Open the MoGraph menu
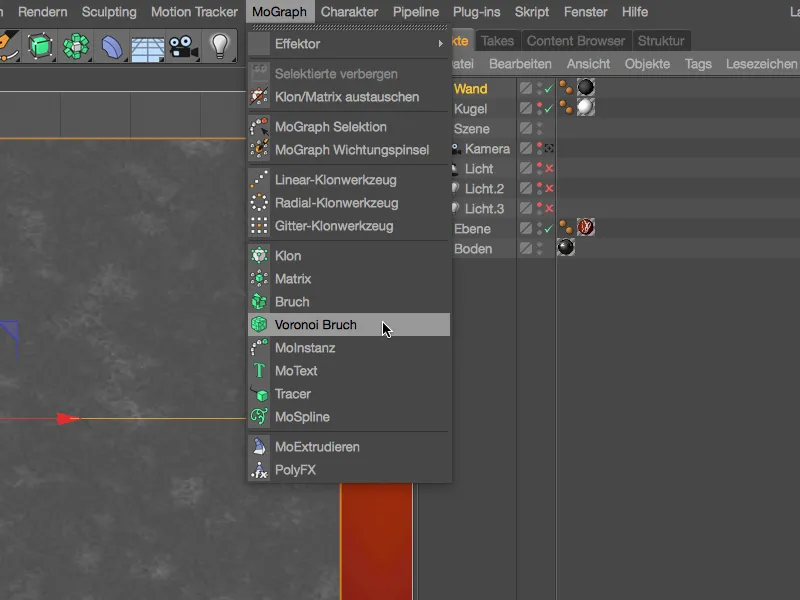The height and width of the screenshot is (600, 800). pyautogui.click(x=279, y=12)
